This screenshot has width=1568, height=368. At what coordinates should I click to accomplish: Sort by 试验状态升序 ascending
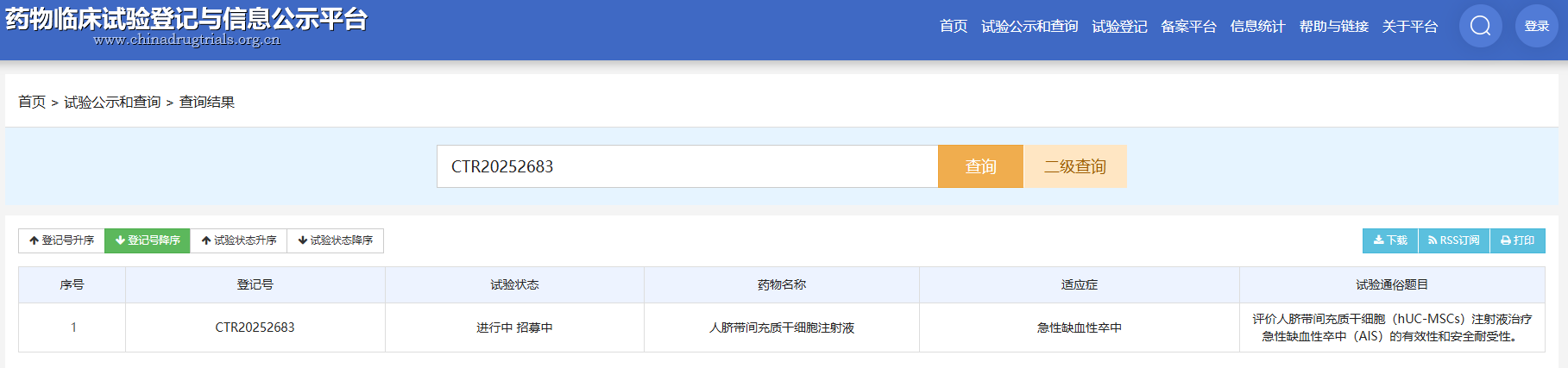pyautogui.click(x=239, y=240)
